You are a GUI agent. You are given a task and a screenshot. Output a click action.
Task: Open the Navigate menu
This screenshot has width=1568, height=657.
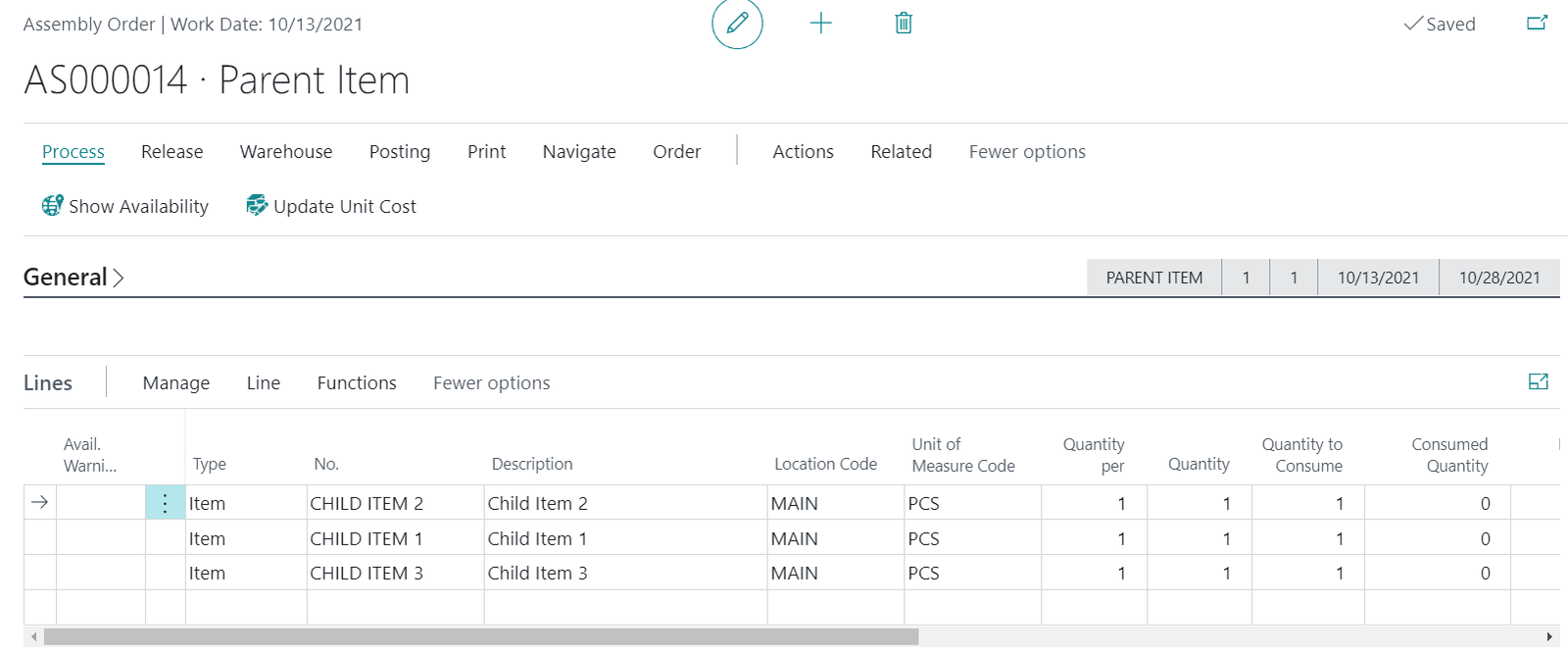click(579, 152)
